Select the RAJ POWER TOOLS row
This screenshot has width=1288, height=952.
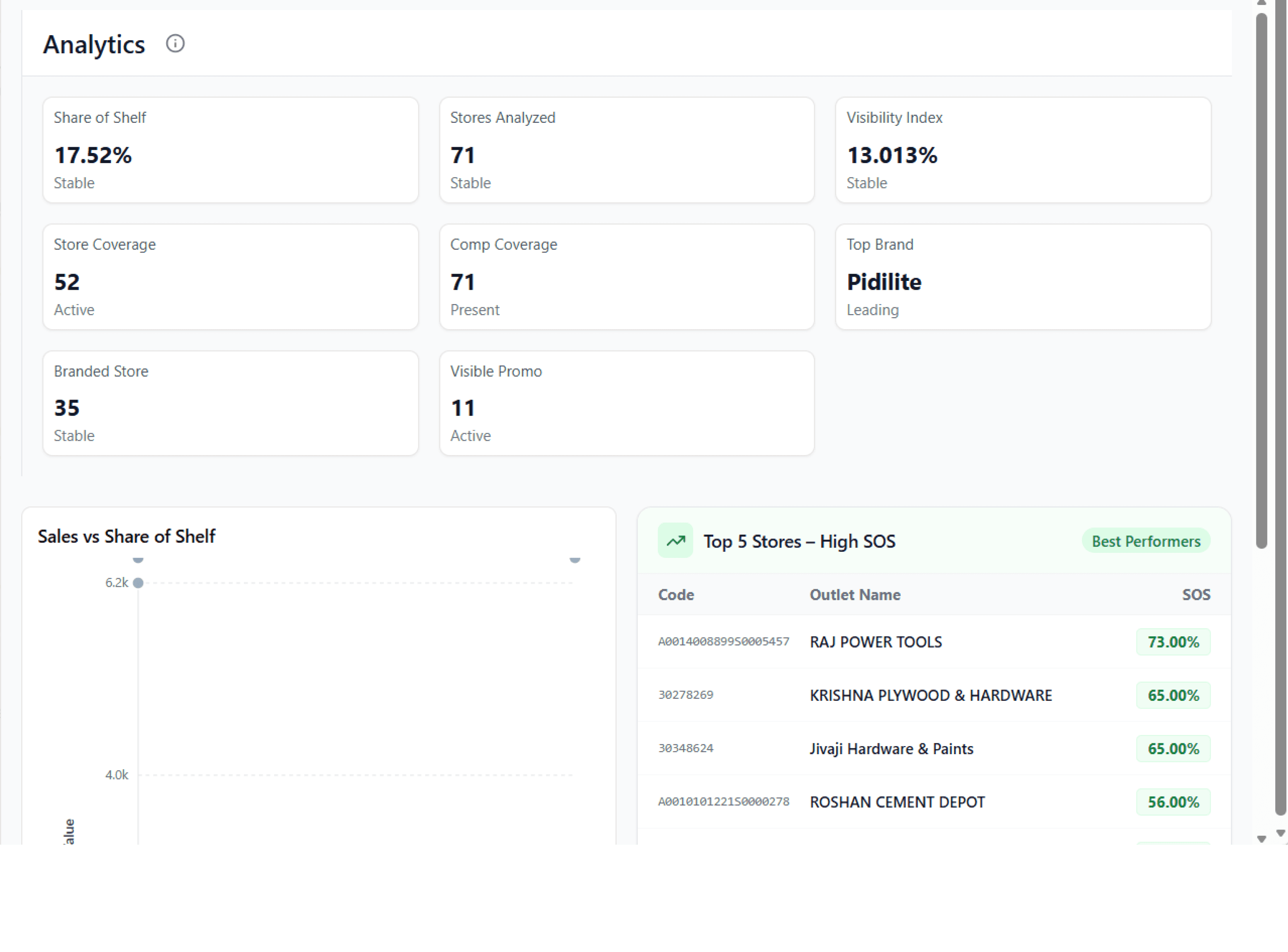tap(875, 642)
